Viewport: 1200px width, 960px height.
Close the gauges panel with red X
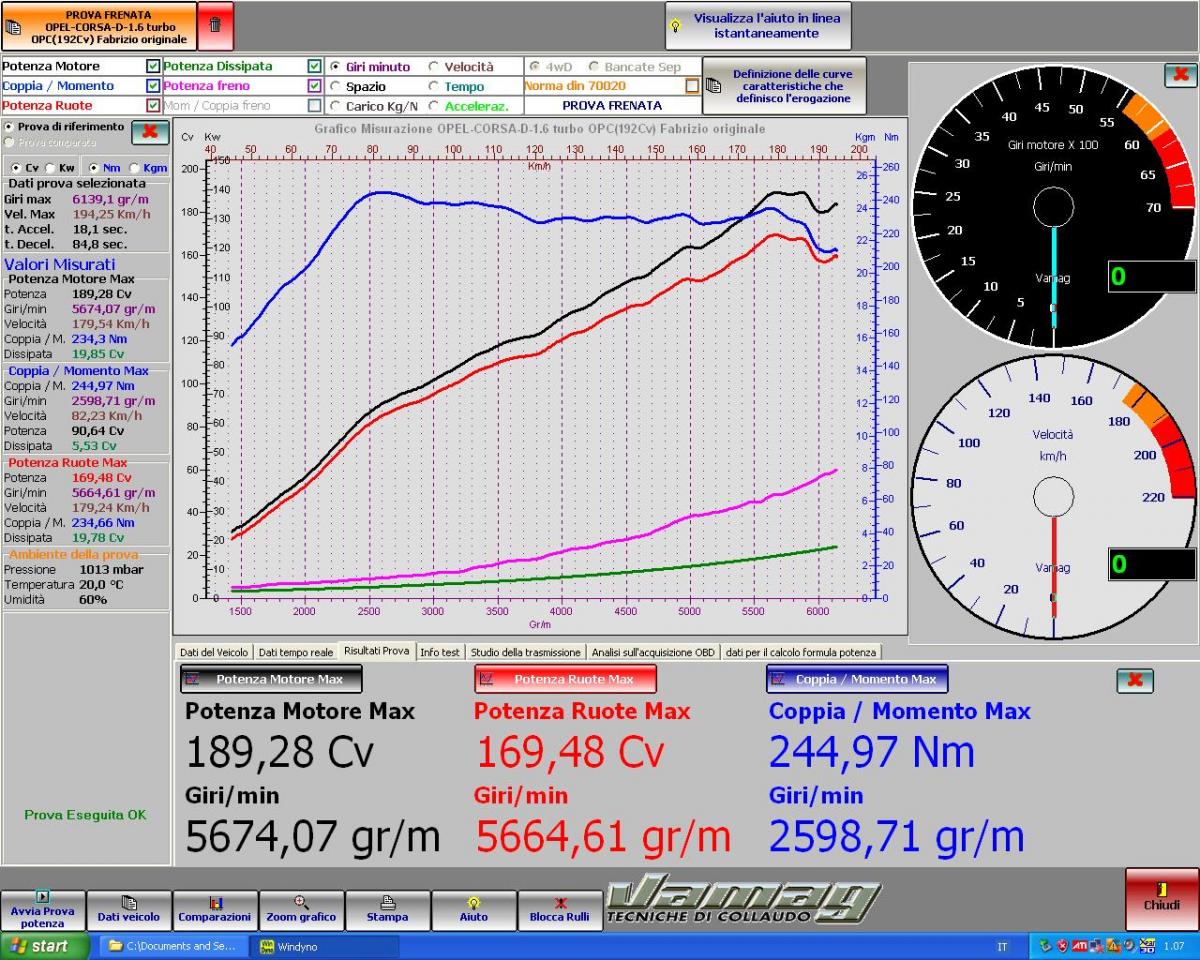pos(1180,75)
